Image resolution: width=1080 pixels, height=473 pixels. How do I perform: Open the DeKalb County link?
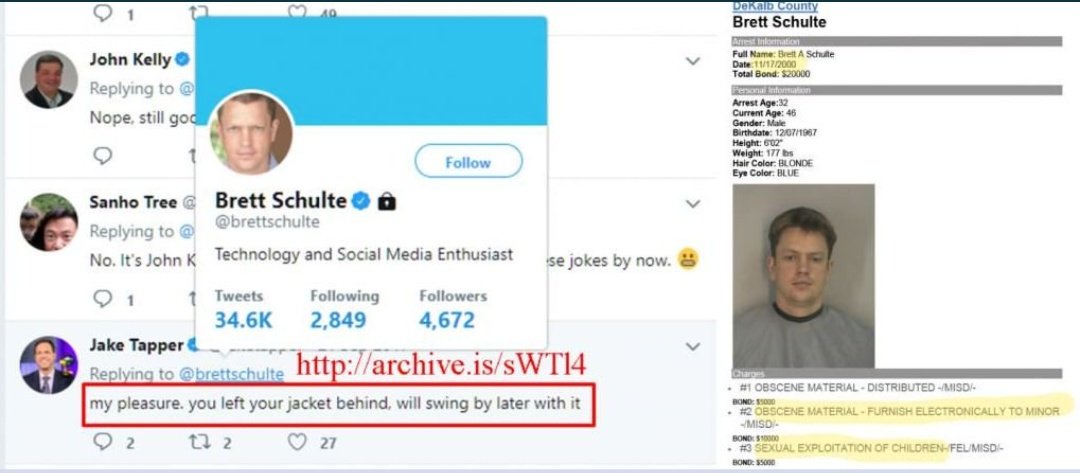point(775,6)
